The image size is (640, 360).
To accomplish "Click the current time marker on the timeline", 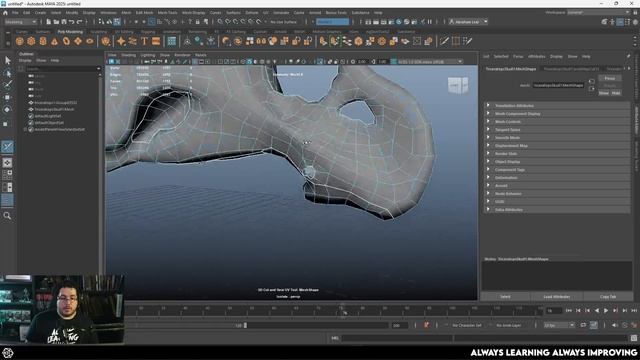I will [x=344, y=312].
